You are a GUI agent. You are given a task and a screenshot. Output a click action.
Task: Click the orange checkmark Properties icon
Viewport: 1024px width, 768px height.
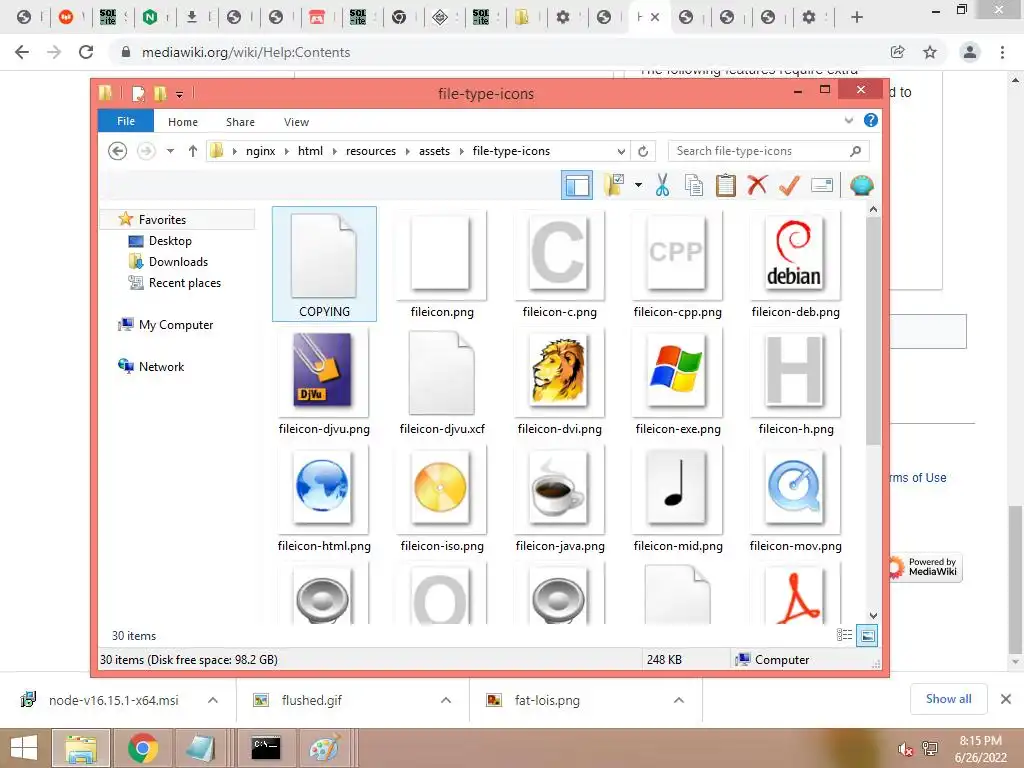(789, 185)
